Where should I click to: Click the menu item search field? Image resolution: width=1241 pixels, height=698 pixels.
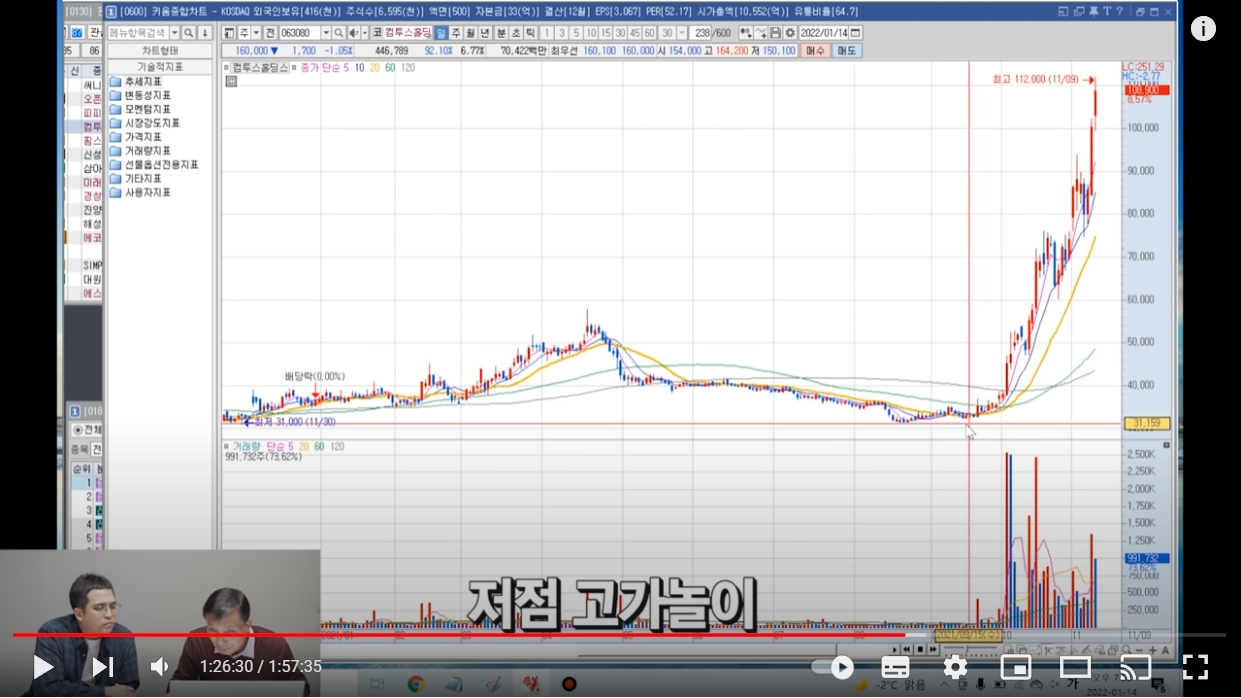[x=137, y=33]
